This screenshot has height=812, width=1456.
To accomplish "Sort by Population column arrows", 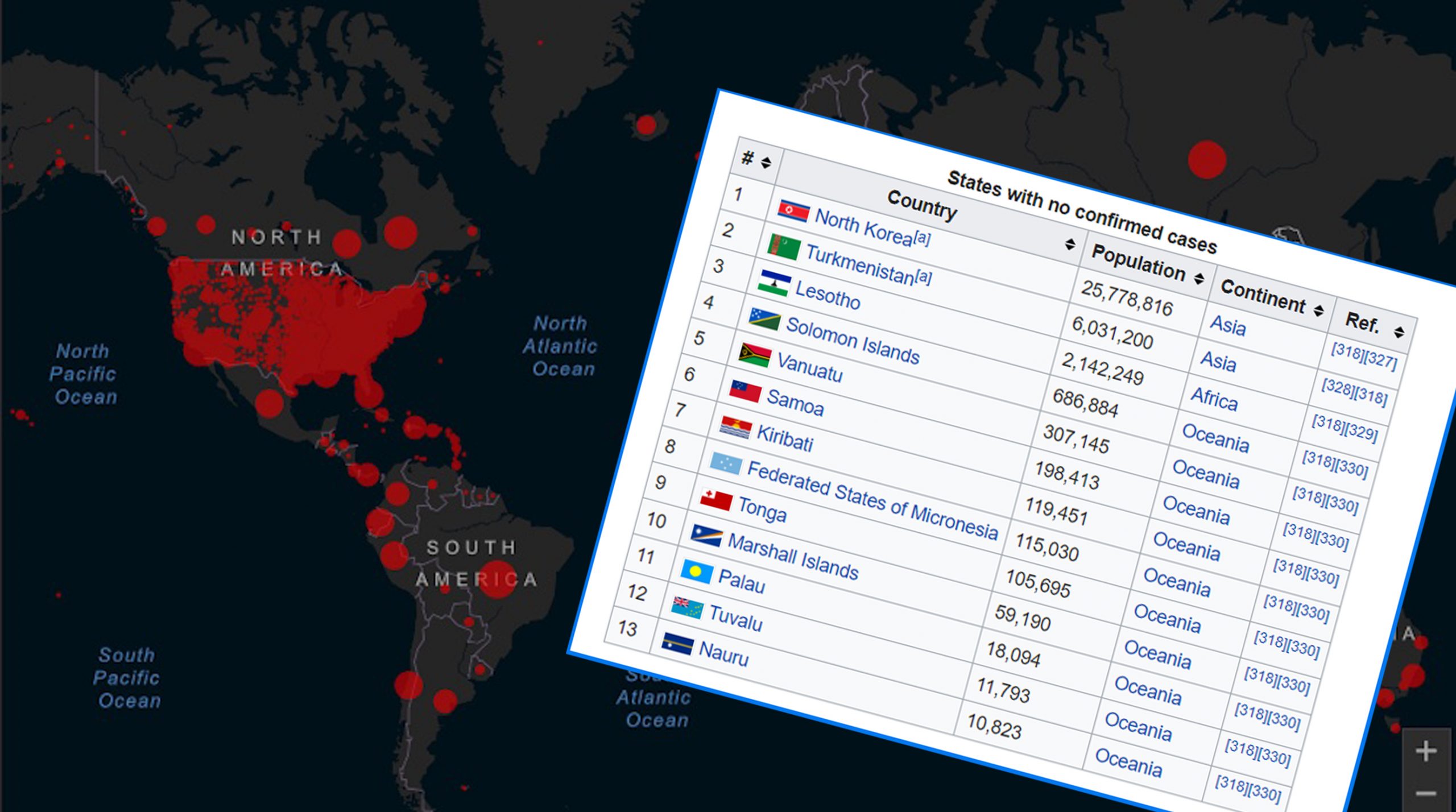I will [1199, 279].
